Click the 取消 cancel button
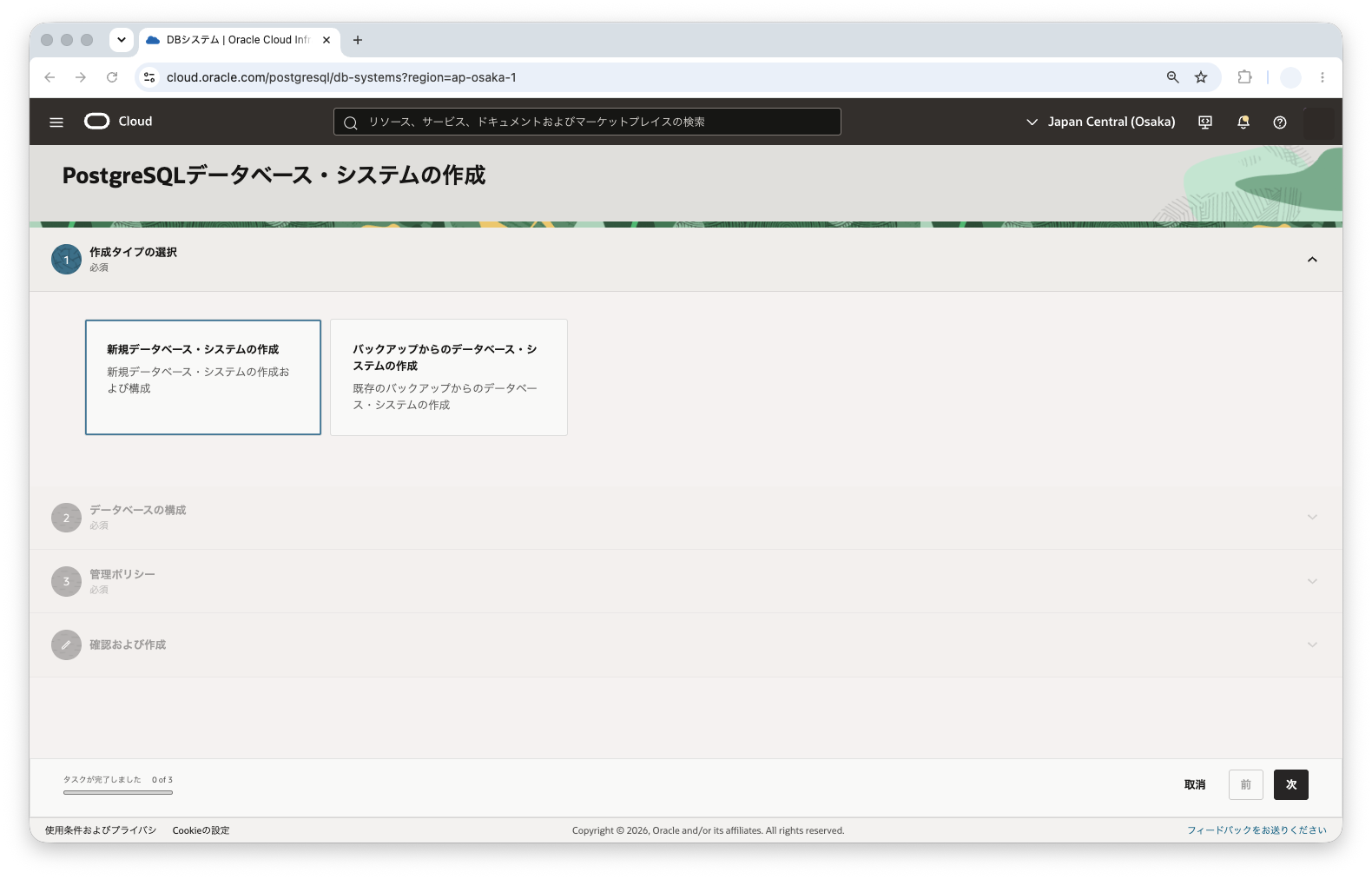This screenshot has height=879, width=1372. click(x=1195, y=785)
